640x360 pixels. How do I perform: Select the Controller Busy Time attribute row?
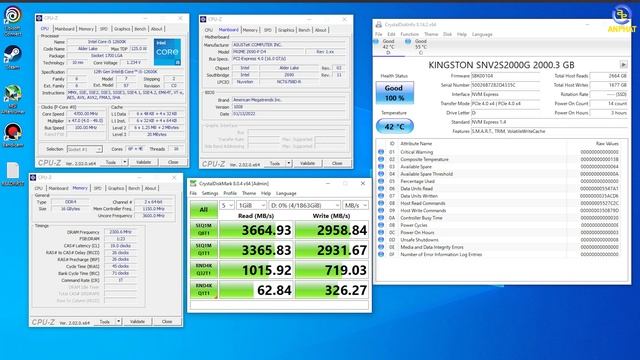[500, 218]
